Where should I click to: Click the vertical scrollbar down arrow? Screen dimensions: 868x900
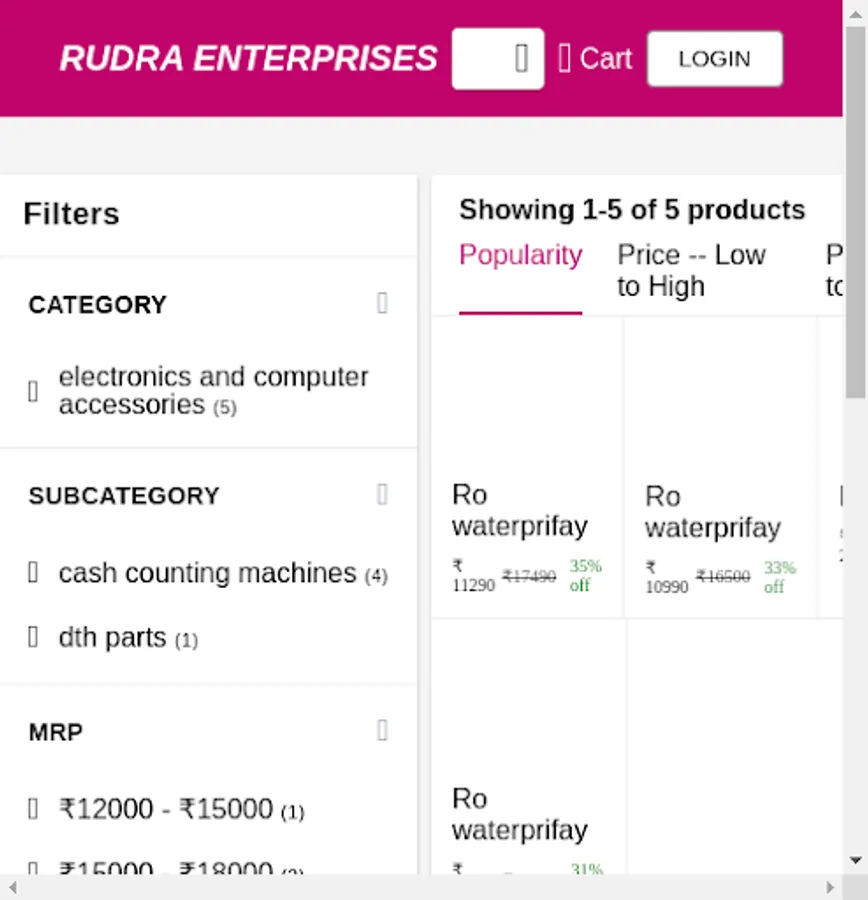(x=856, y=860)
